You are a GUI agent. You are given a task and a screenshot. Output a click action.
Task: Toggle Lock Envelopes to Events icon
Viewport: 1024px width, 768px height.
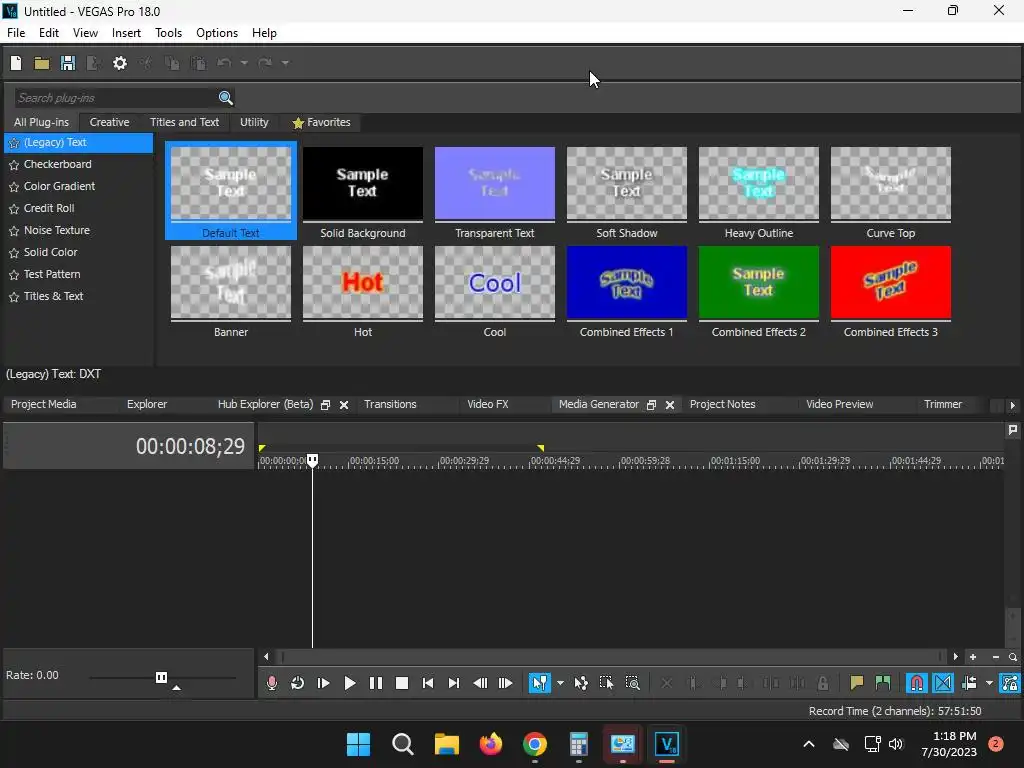tap(1010, 683)
